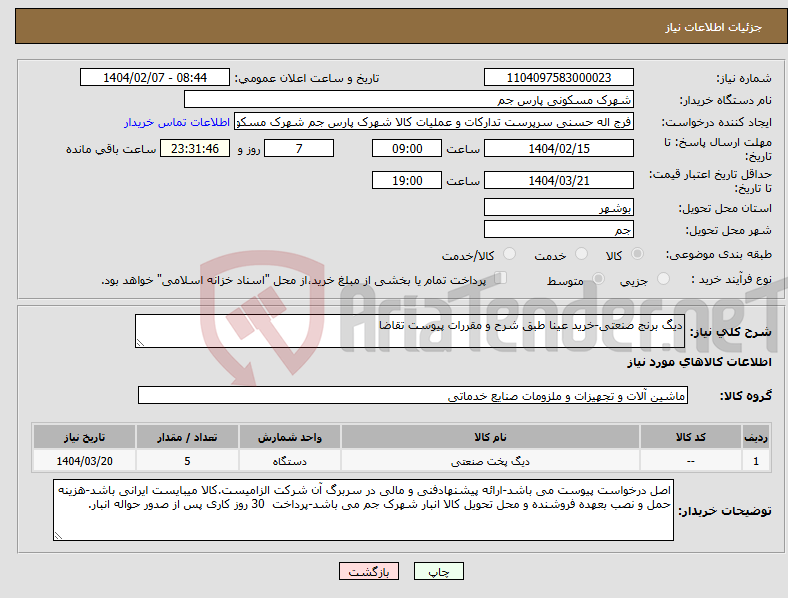Click the delivery city field جم
This screenshot has width=788, height=598.
558,229
